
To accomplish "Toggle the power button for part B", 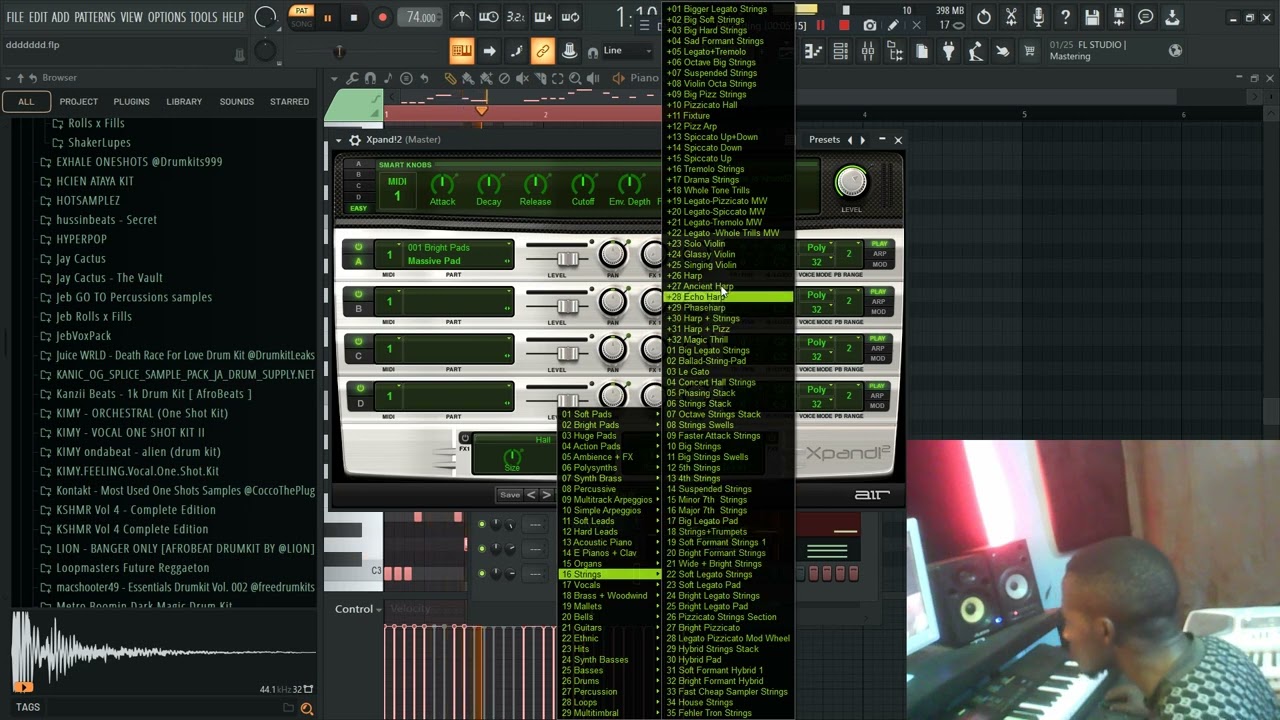I will pyautogui.click(x=358, y=295).
